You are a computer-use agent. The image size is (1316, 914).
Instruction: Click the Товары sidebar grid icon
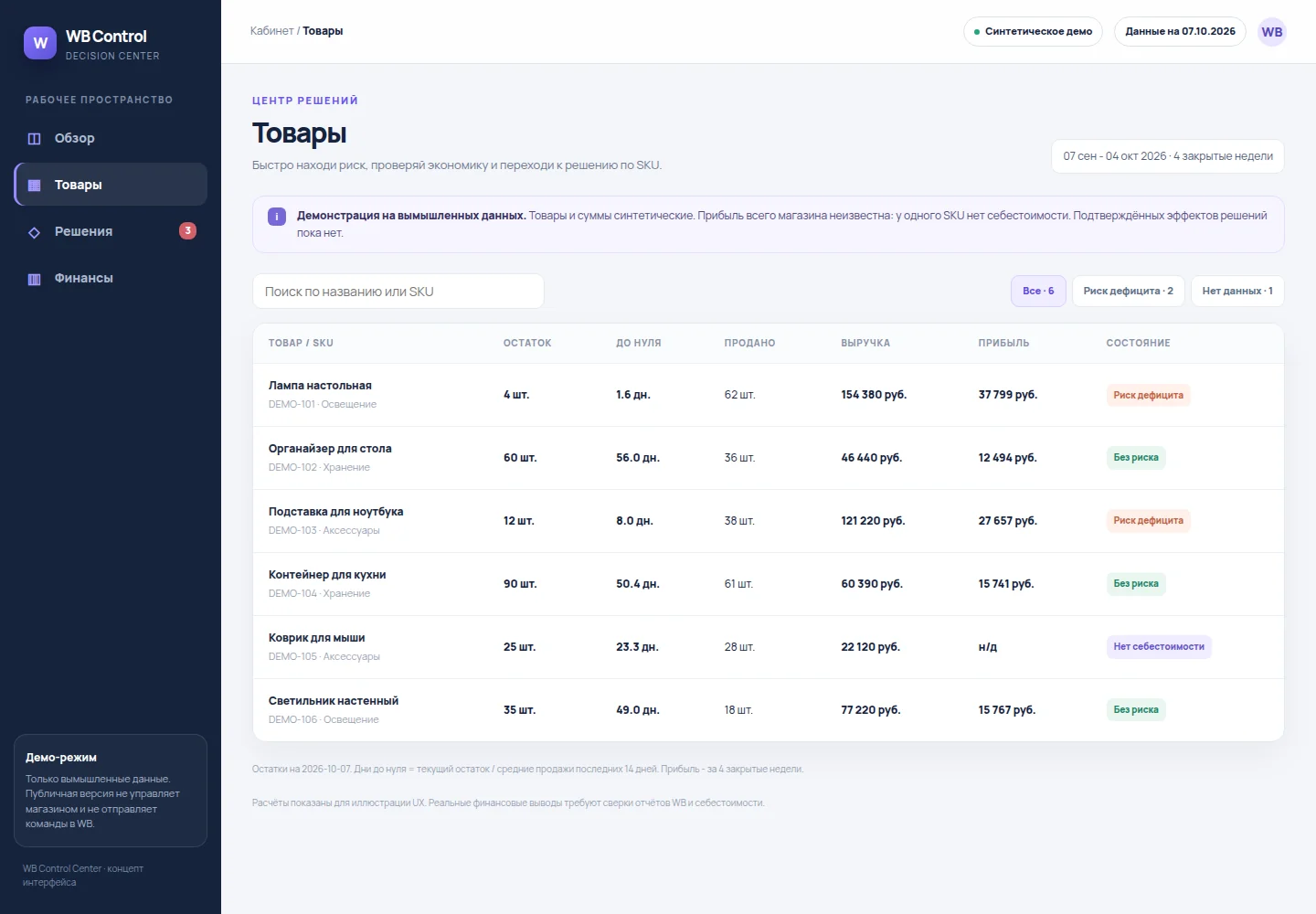[x=35, y=186]
